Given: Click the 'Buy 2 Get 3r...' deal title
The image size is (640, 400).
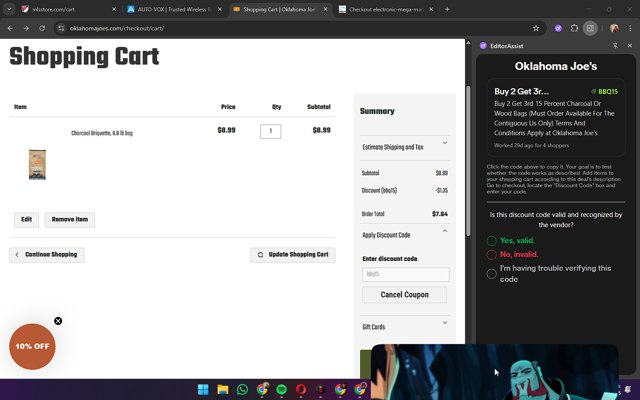Looking at the screenshot, I should point(521,91).
